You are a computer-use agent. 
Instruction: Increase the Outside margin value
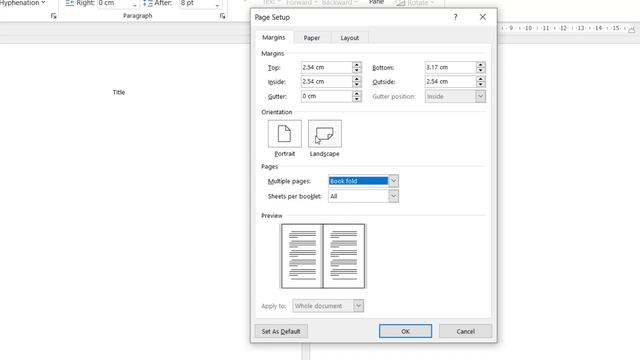(x=480, y=79)
